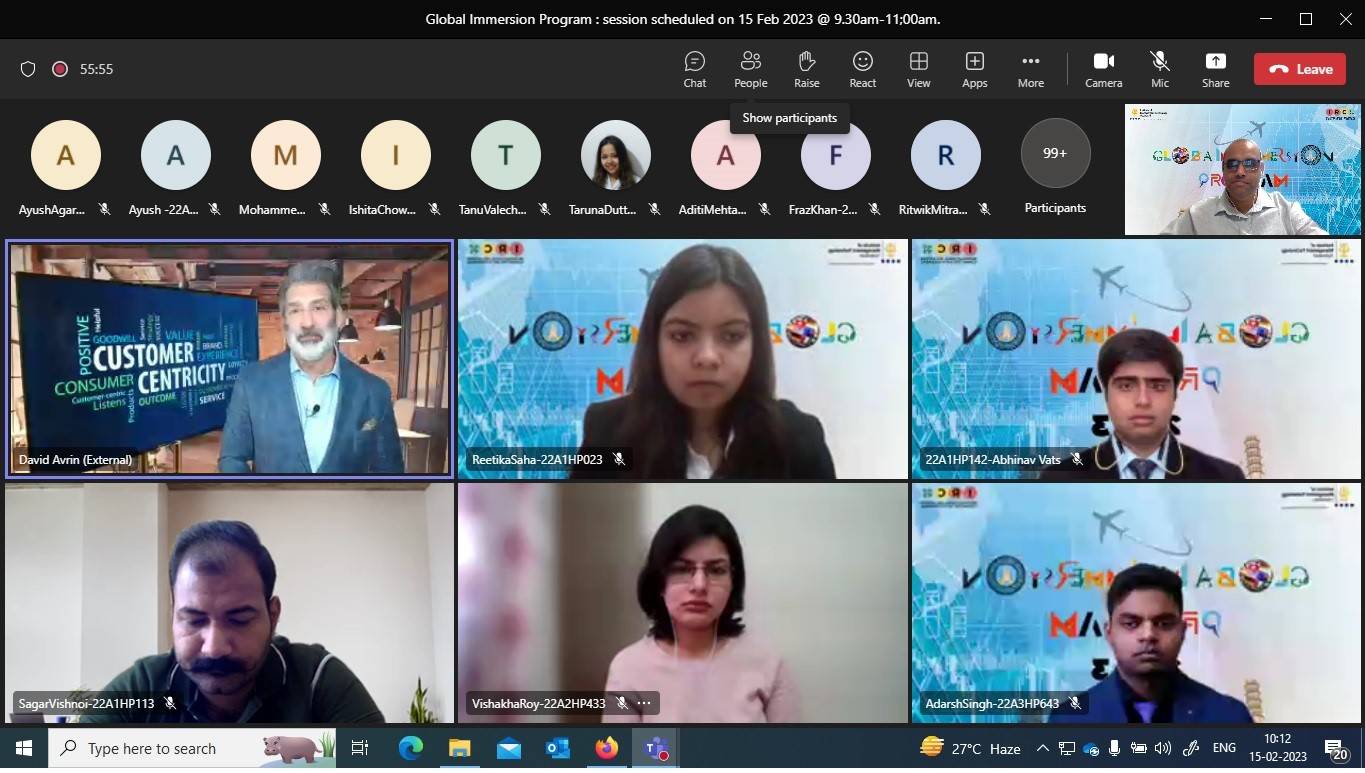Turn the Camera on or off
Screen dimensions: 1365x773
pos(1104,69)
